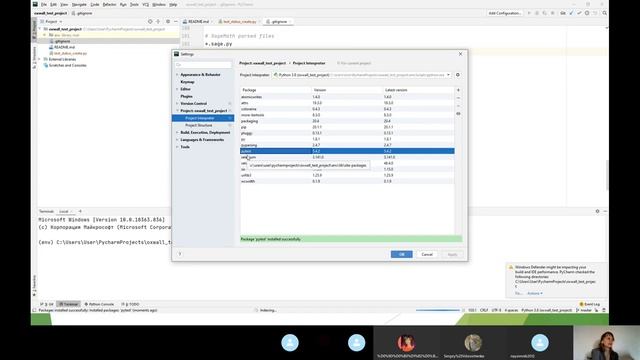Click Cancel in the Settings dialog
The height and width of the screenshot is (360, 640).
click(427, 254)
